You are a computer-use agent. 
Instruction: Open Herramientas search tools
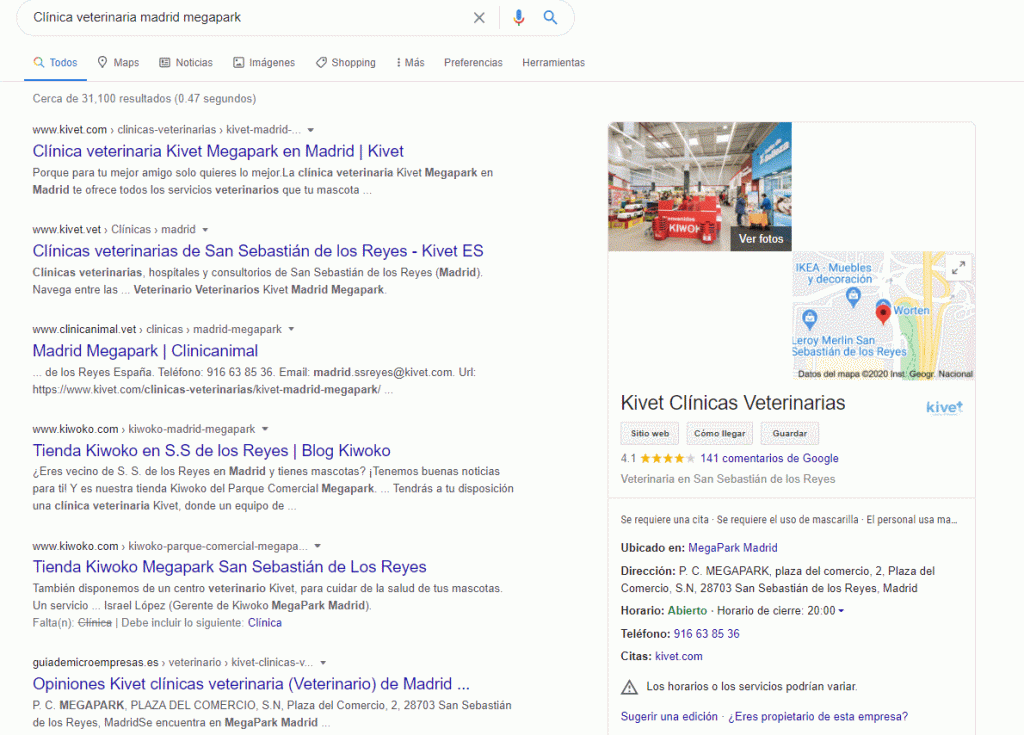tap(553, 63)
